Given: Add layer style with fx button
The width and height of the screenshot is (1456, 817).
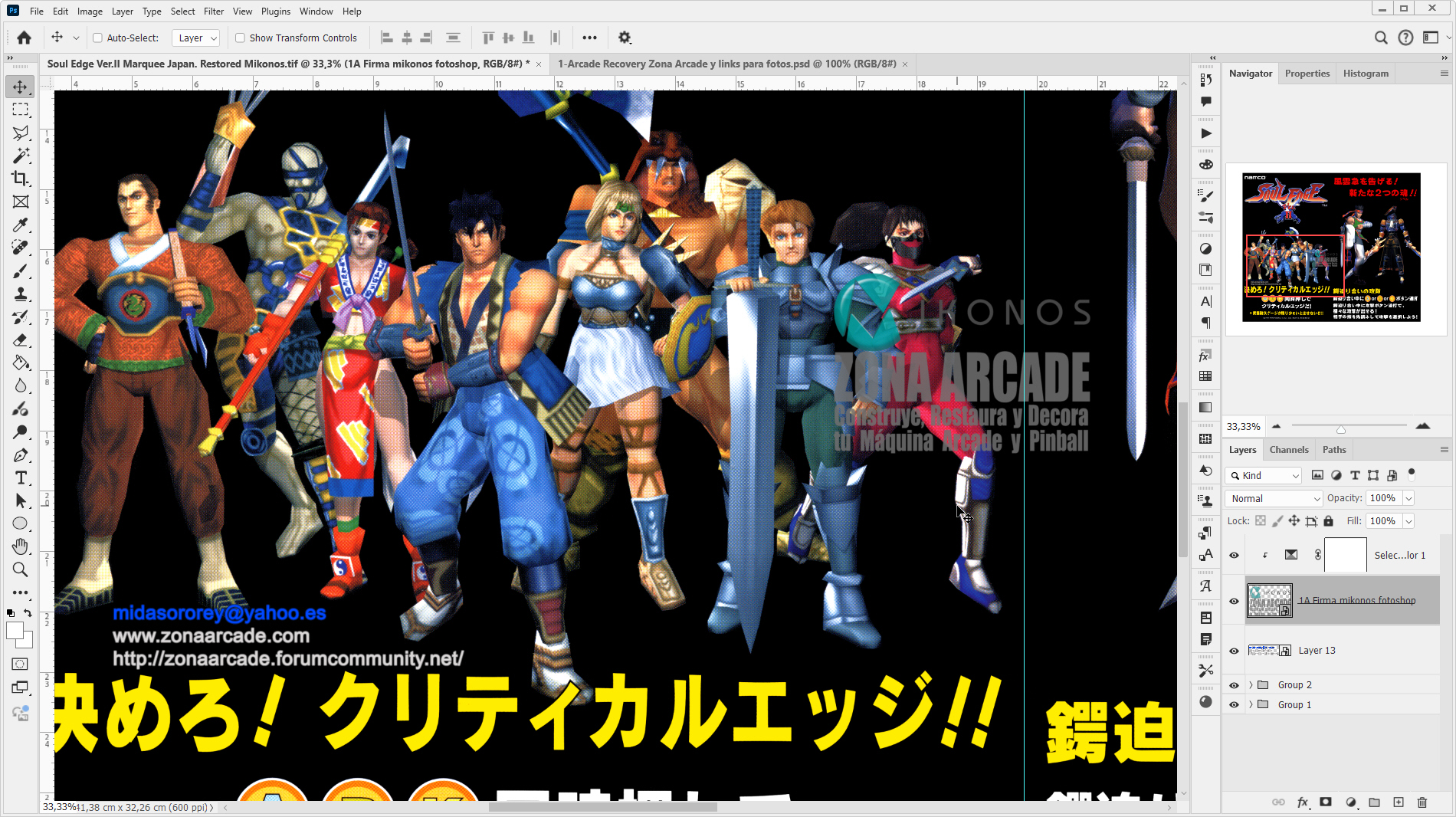Looking at the screenshot, I should (1303, 802).
